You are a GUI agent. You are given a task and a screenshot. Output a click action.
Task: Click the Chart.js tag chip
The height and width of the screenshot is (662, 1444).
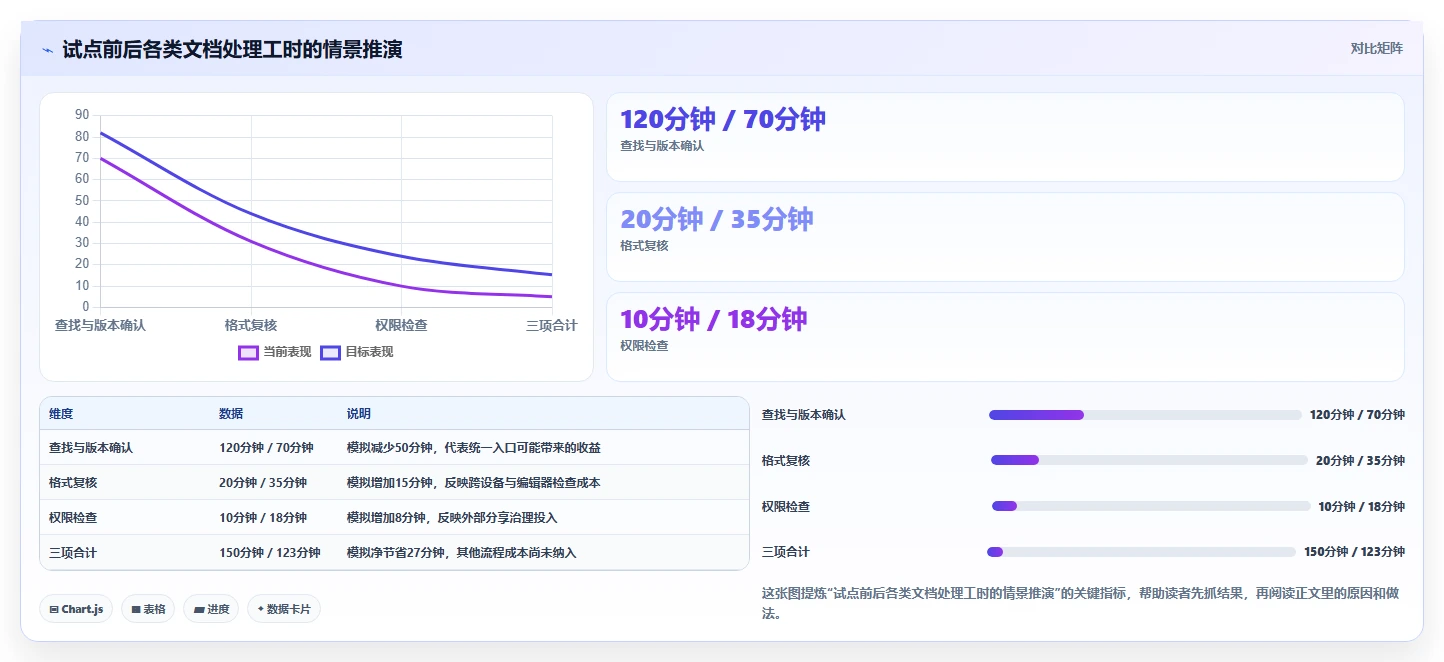pyautogui.click(x=76, y=609)
